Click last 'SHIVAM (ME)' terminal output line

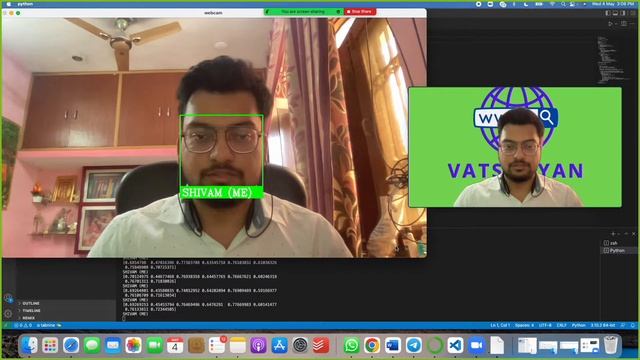pyautogui.click(x=135, y=314)
